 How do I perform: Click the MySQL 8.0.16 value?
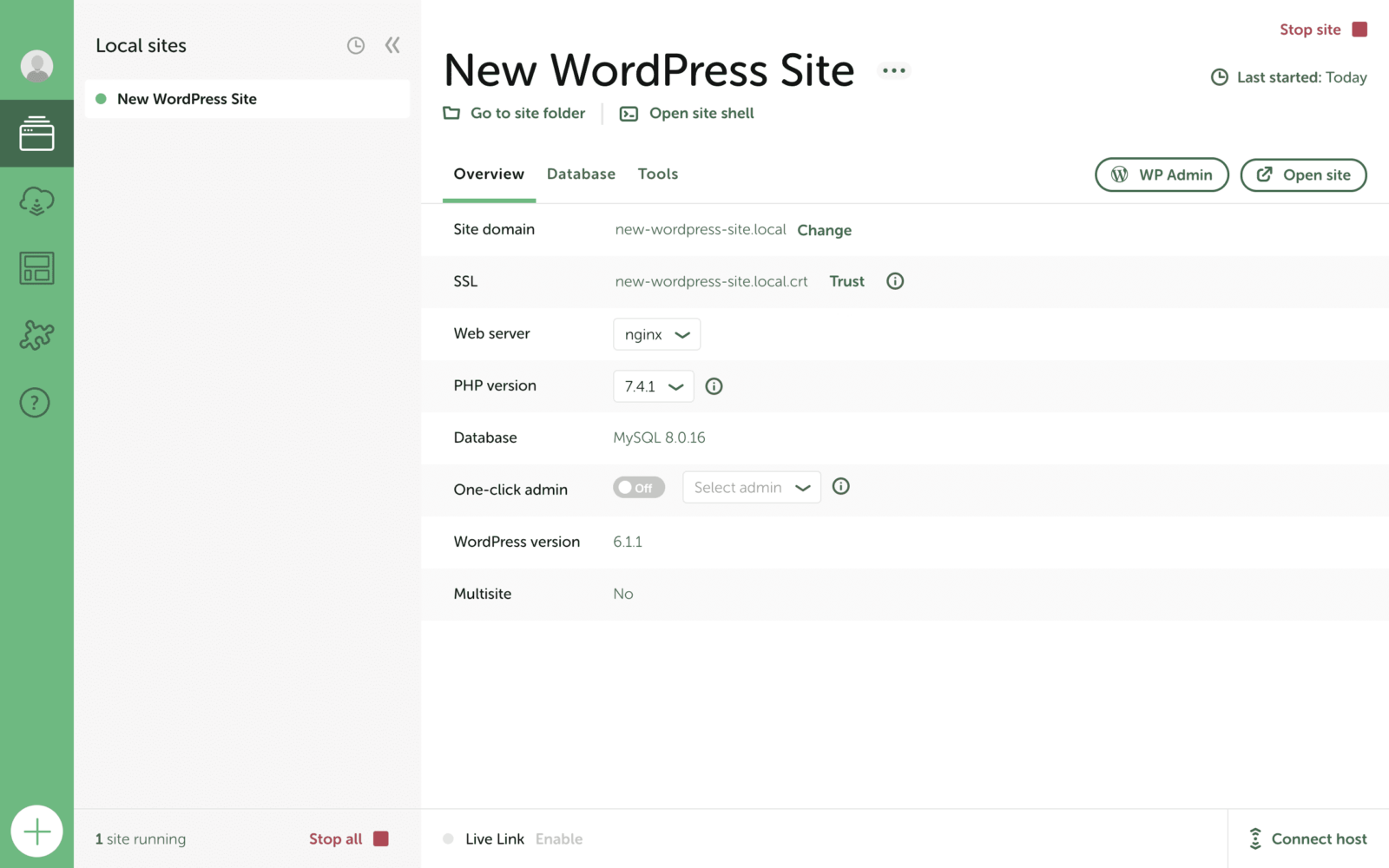point(659,437)
